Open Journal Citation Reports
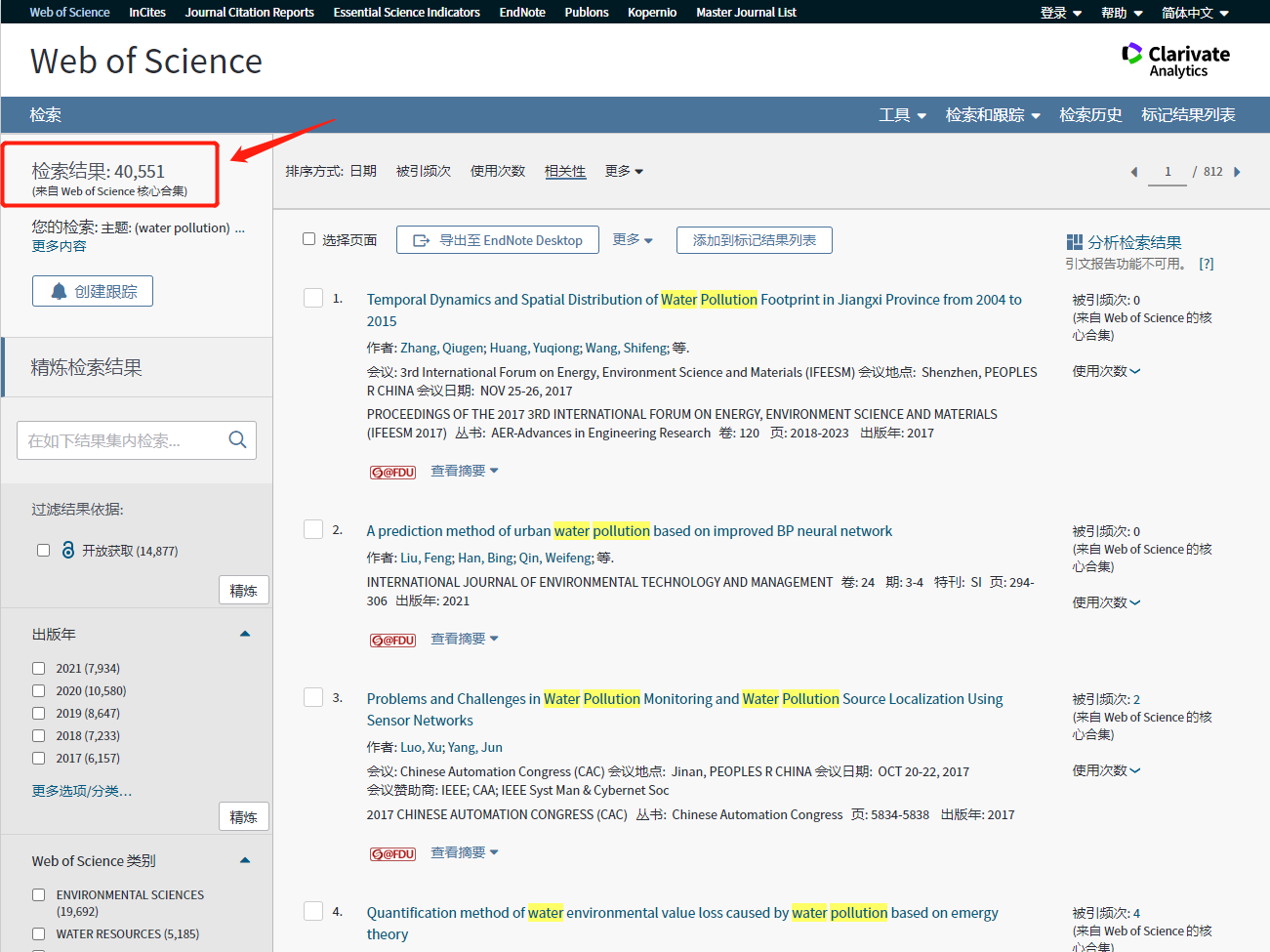The height and width of the screenshot is (952, 1270). [250, 13]
